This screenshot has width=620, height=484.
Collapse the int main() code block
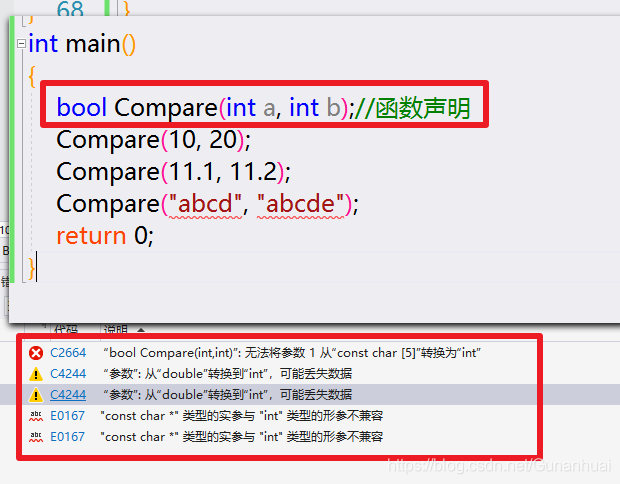tap(21, 43)
